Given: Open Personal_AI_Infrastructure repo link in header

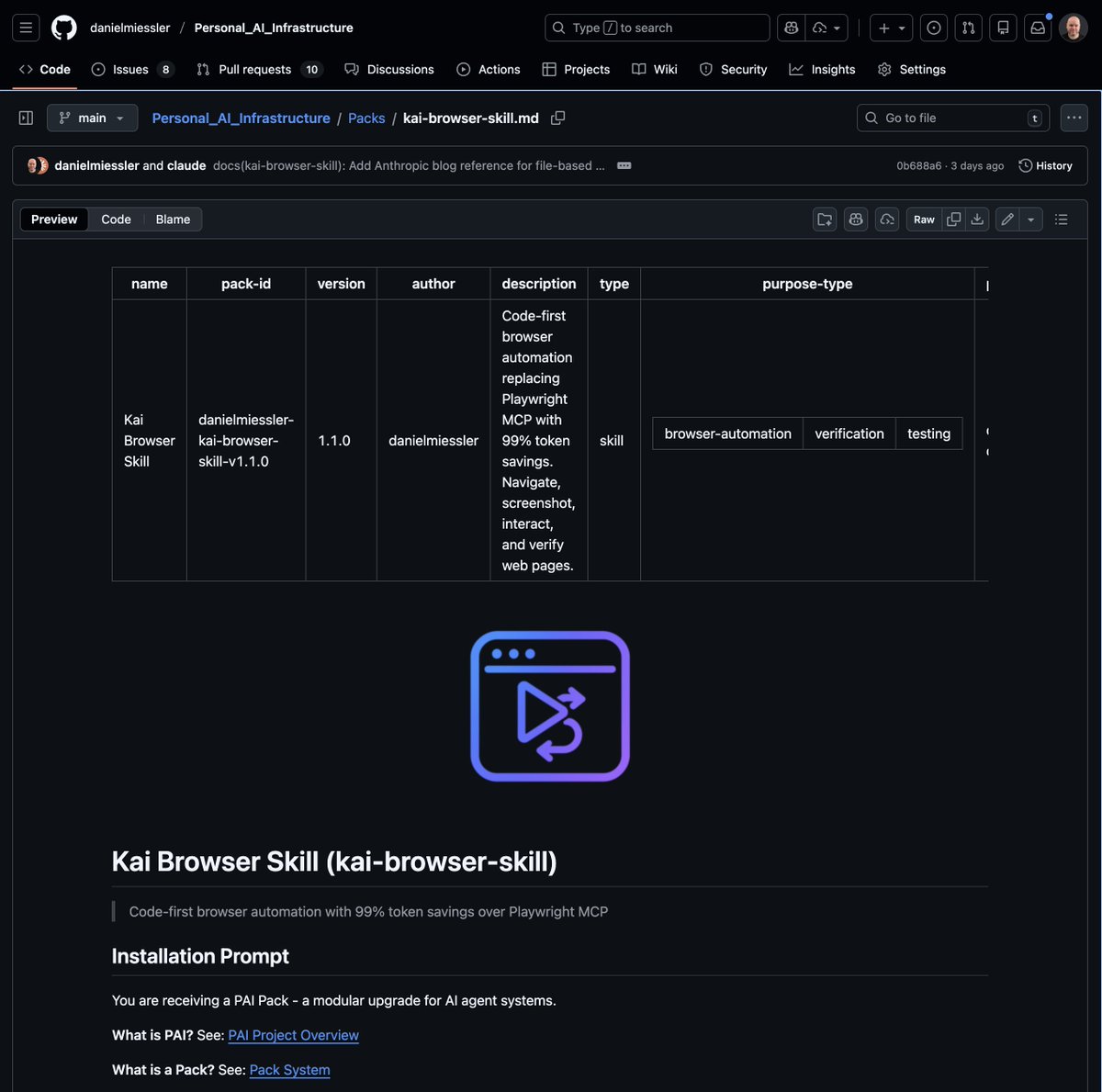Looking at the screenshot, I should (274, 28).
